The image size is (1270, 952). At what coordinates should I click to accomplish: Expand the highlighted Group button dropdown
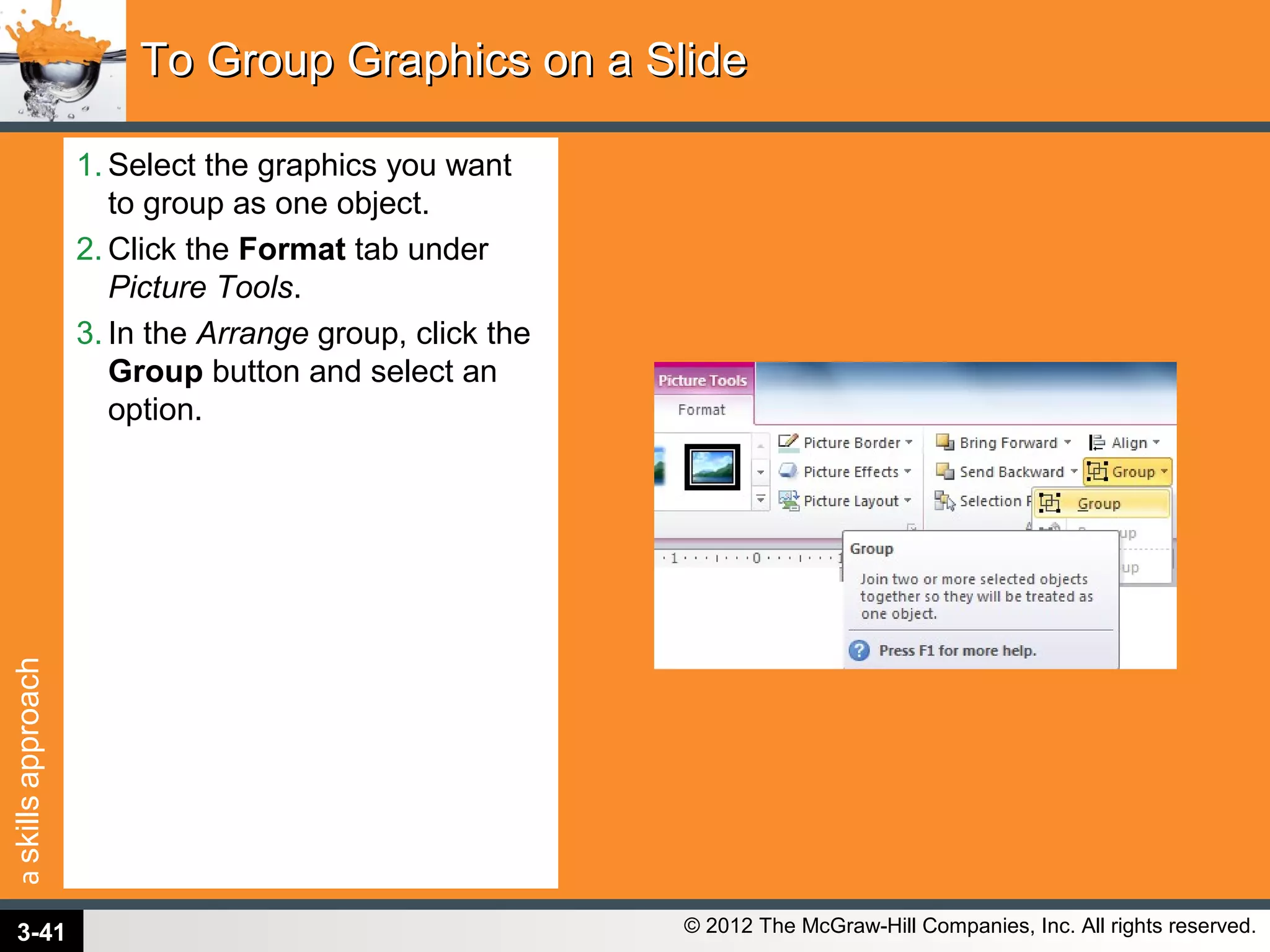[1164, 472]
